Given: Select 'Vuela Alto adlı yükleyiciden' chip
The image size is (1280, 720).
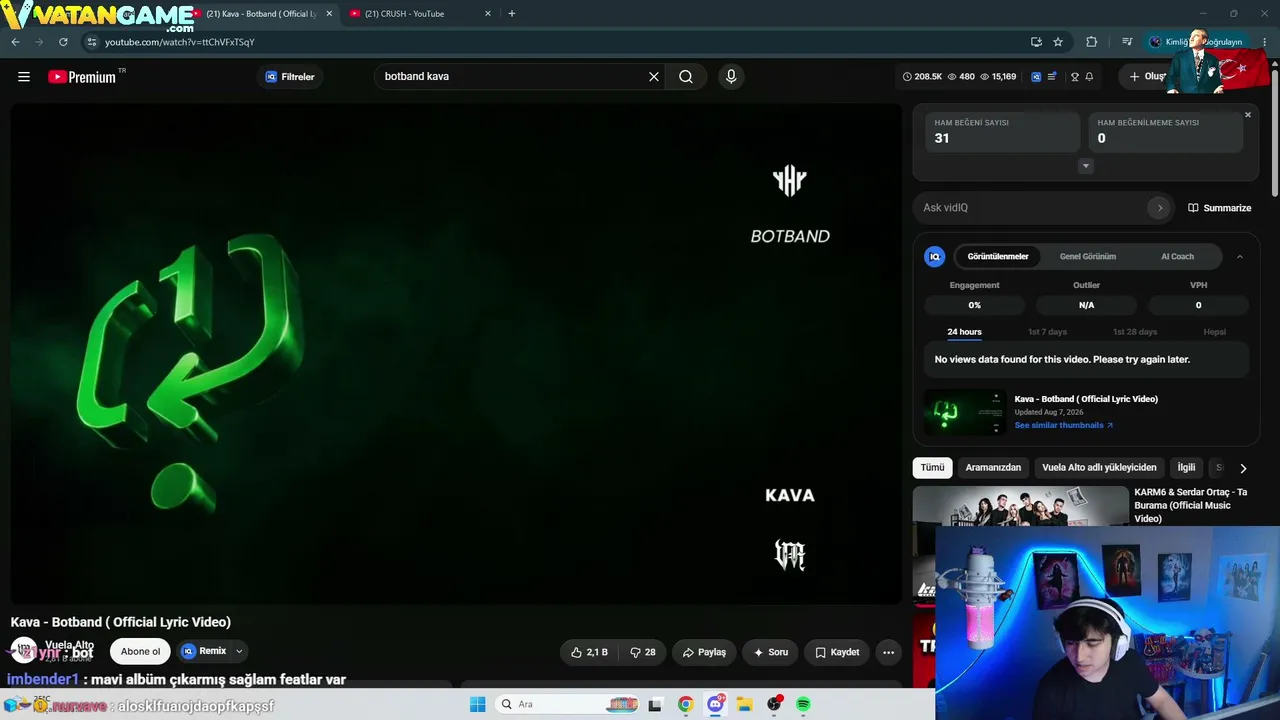Looking at the screenshot, I should [1099, 468].
